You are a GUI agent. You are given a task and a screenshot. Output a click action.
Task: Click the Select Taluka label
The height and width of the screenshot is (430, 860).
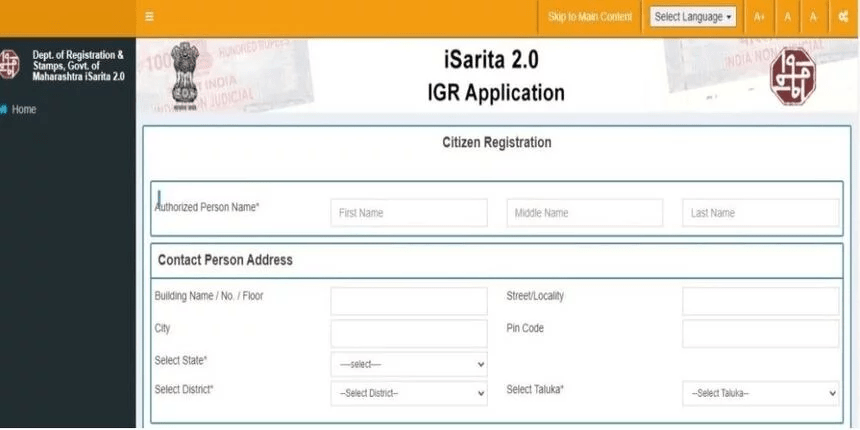click(x=535, y=389)
